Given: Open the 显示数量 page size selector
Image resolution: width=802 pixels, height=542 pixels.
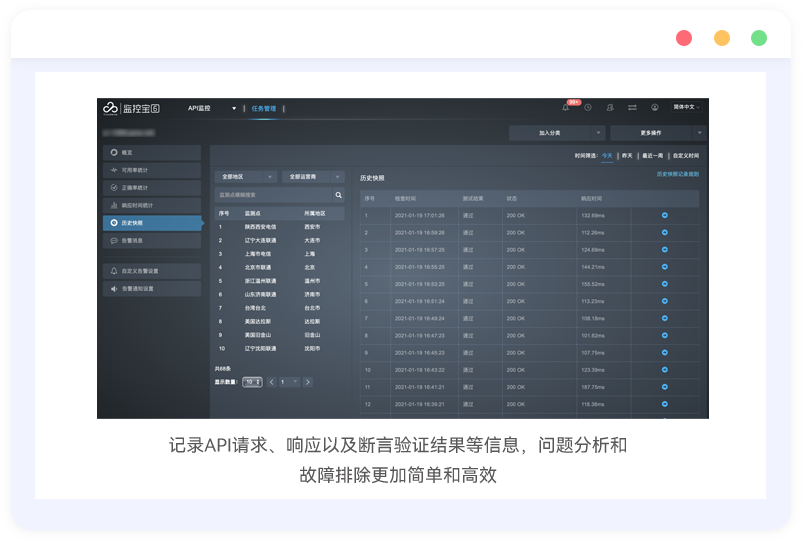Looking at the screenshot, I should [x=253, y=382].
